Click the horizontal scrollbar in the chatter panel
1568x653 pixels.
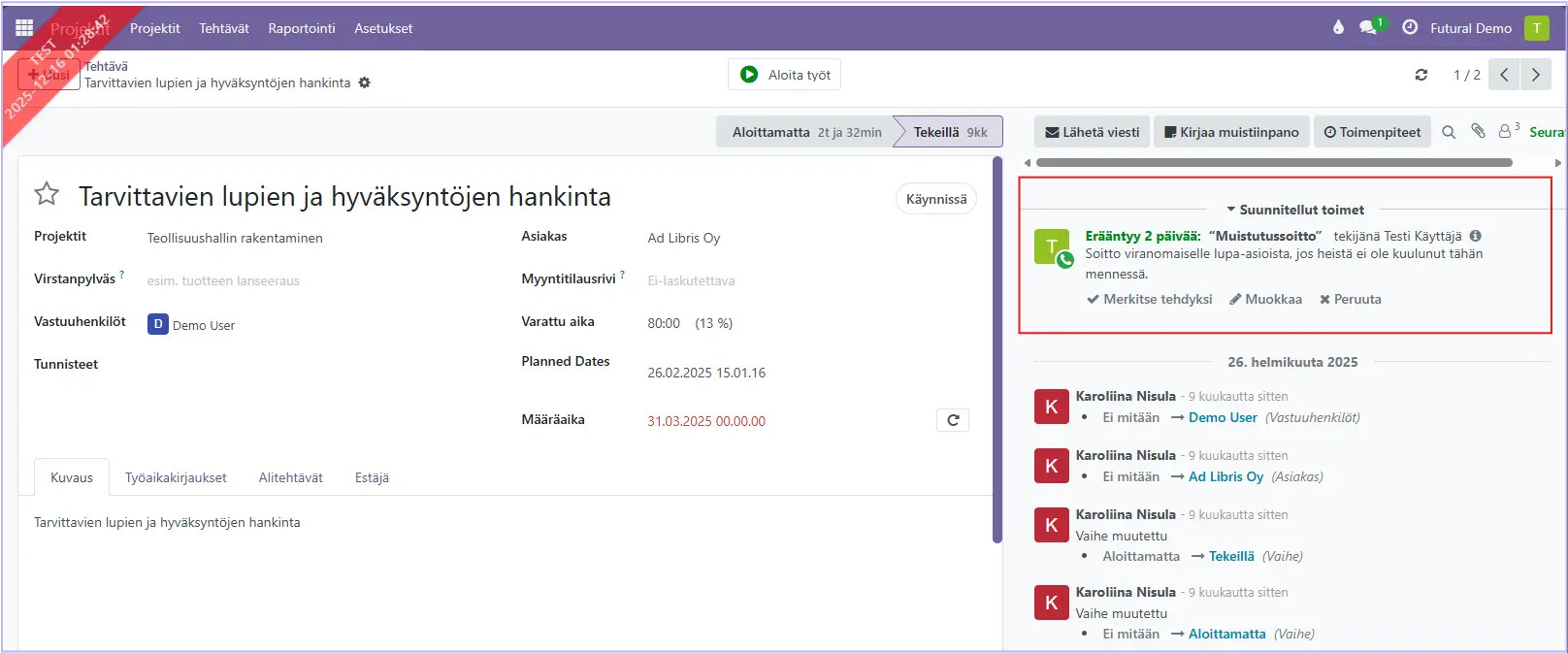(1273, 163)
